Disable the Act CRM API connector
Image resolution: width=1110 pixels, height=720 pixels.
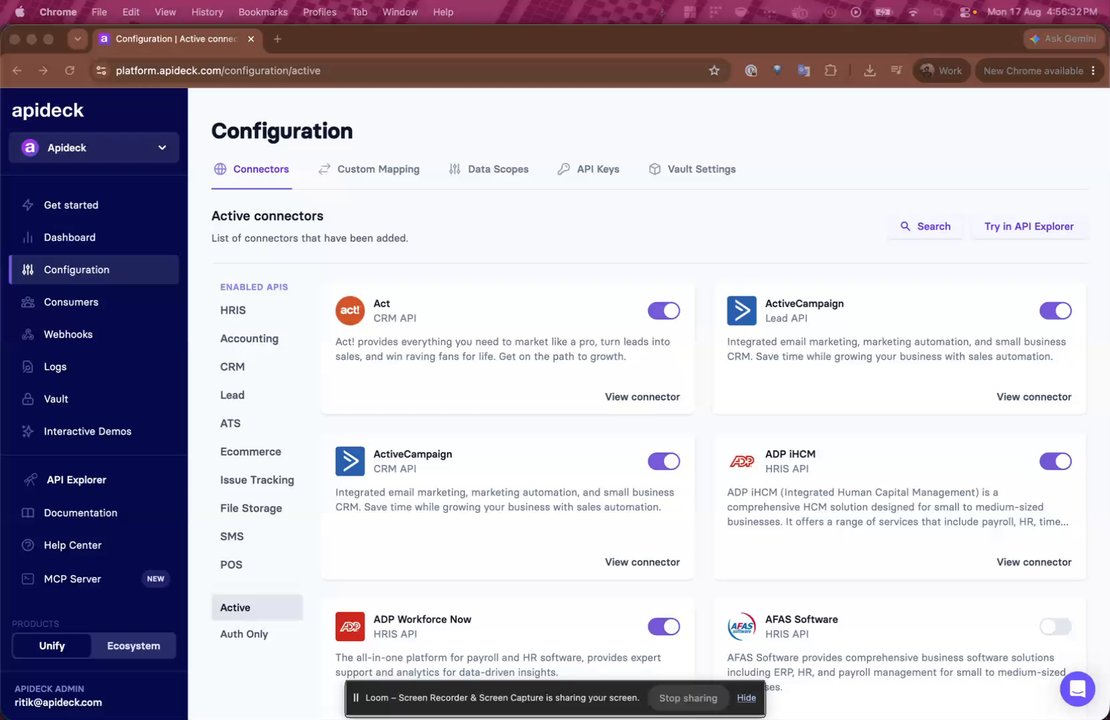click(x=663, y=311)
